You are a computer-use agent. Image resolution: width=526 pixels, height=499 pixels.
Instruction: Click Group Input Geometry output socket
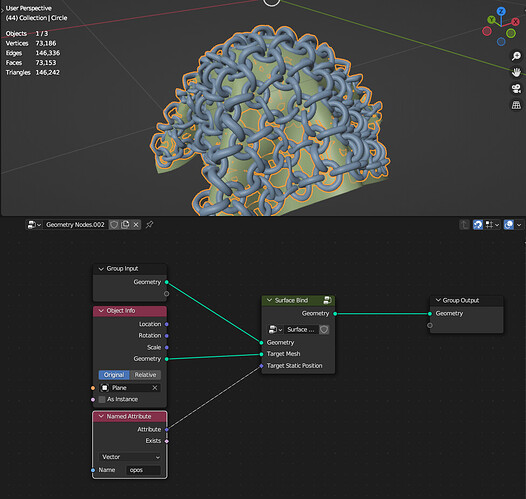(167, 282)
